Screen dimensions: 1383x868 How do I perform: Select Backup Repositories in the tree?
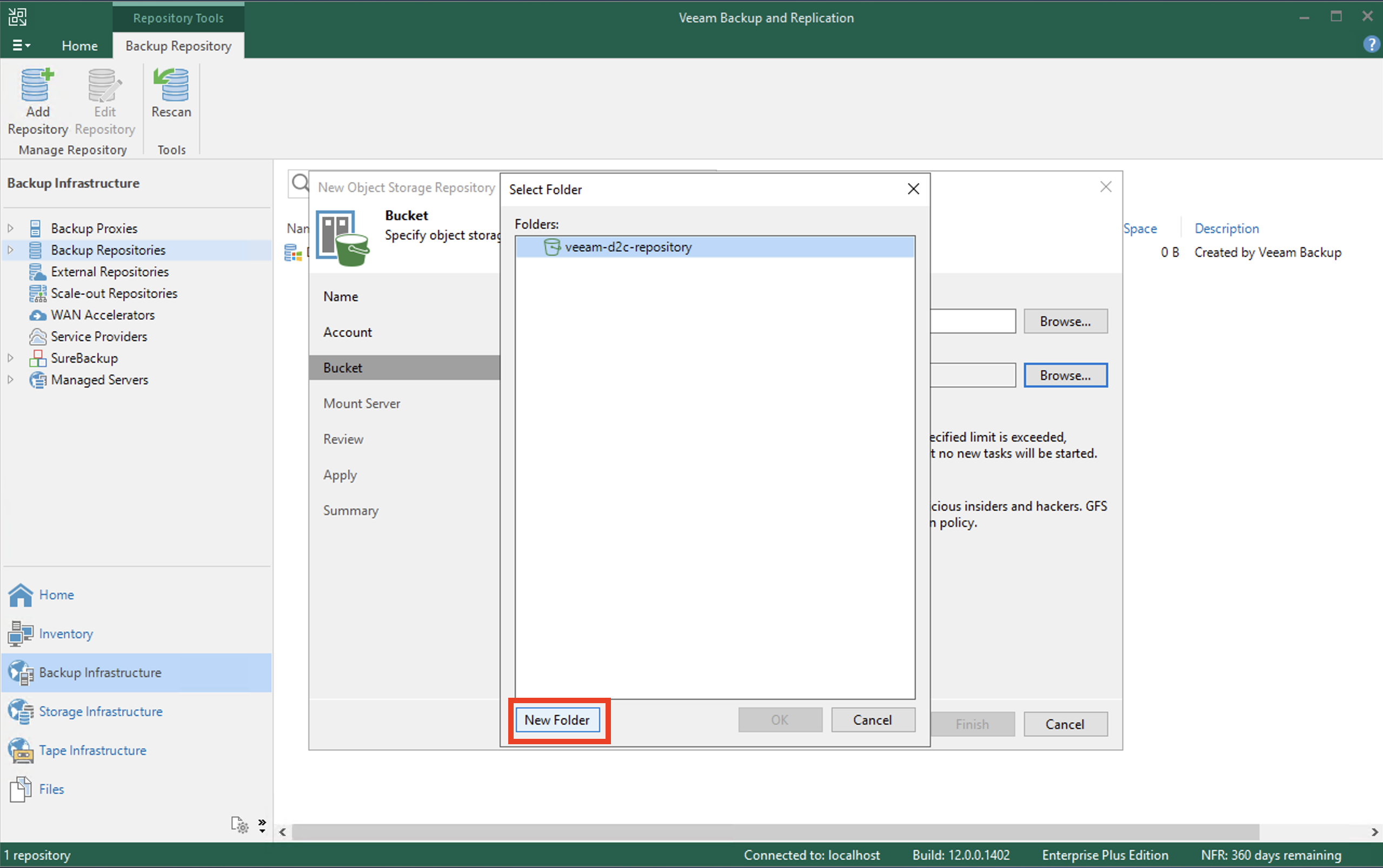pos(108,250)
